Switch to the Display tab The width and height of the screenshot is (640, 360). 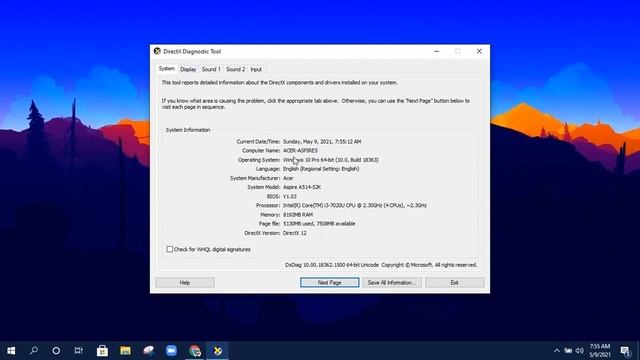coord(188,69)
